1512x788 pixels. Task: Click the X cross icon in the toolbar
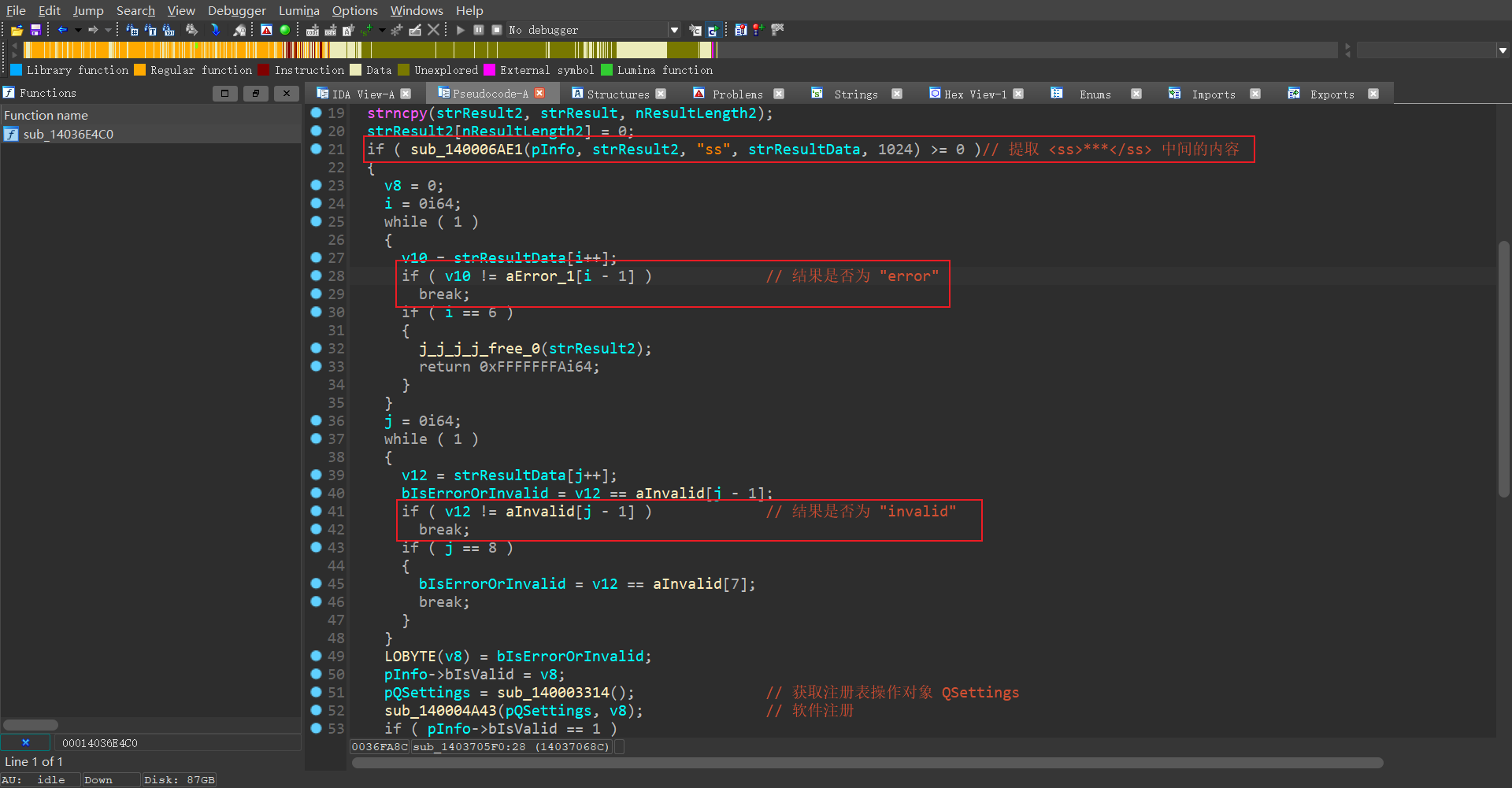pyautogui.click(x=433, y=30)
